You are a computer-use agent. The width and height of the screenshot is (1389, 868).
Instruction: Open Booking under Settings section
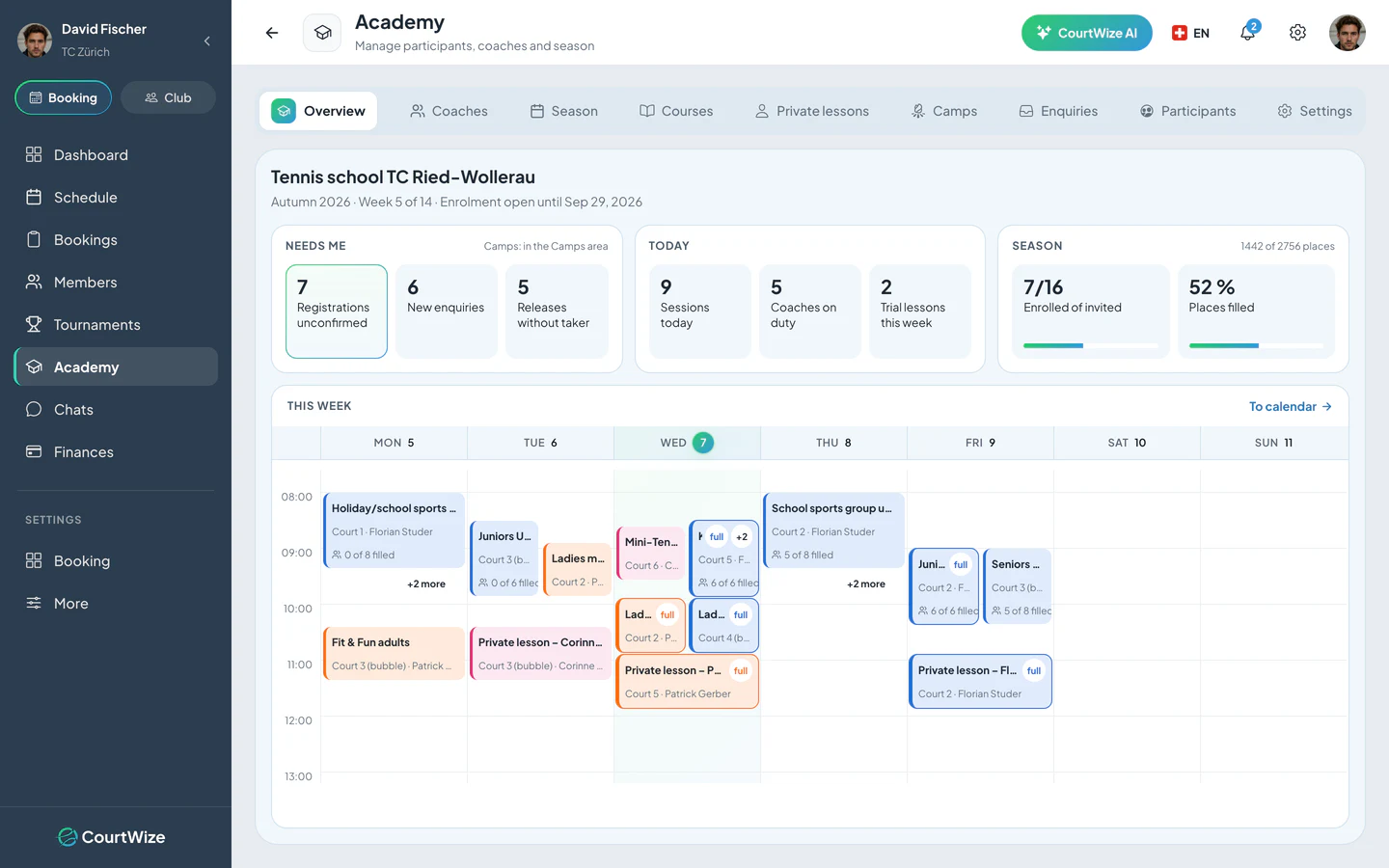tap(116, 560)
